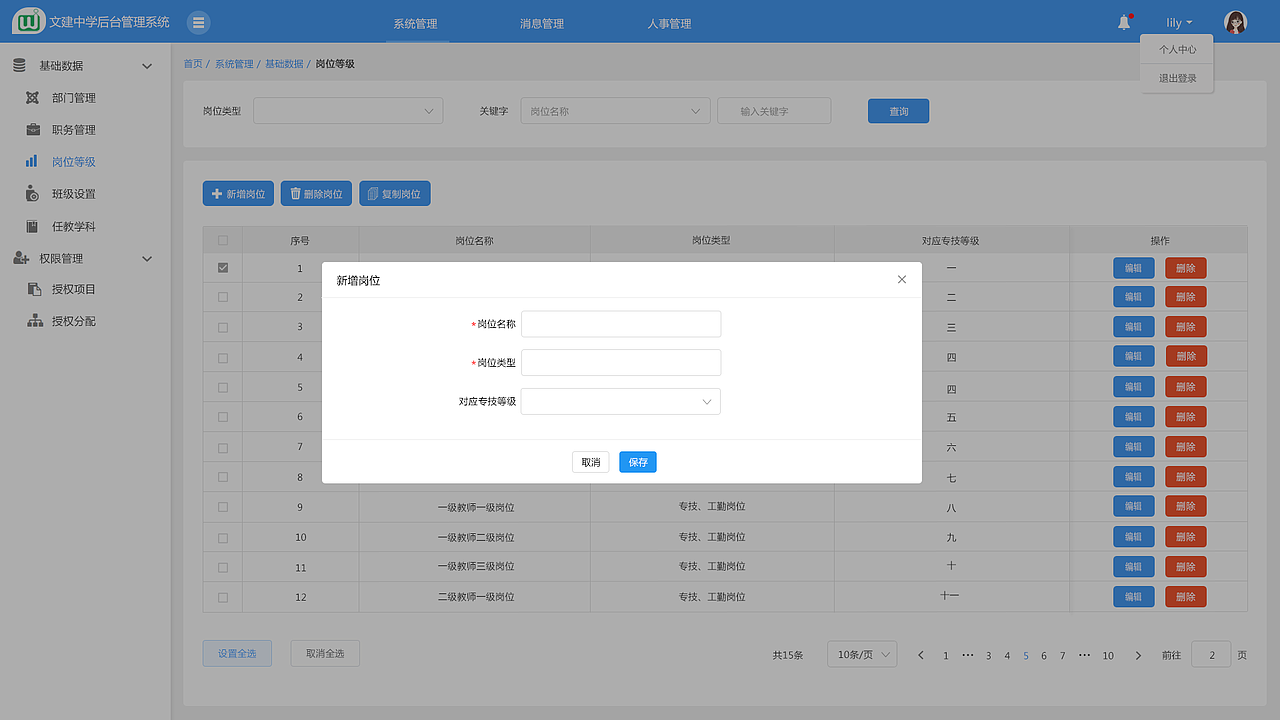Open the notification bell
Image resolution: width=1280 pixels, height=720 pixels.
1123,21
